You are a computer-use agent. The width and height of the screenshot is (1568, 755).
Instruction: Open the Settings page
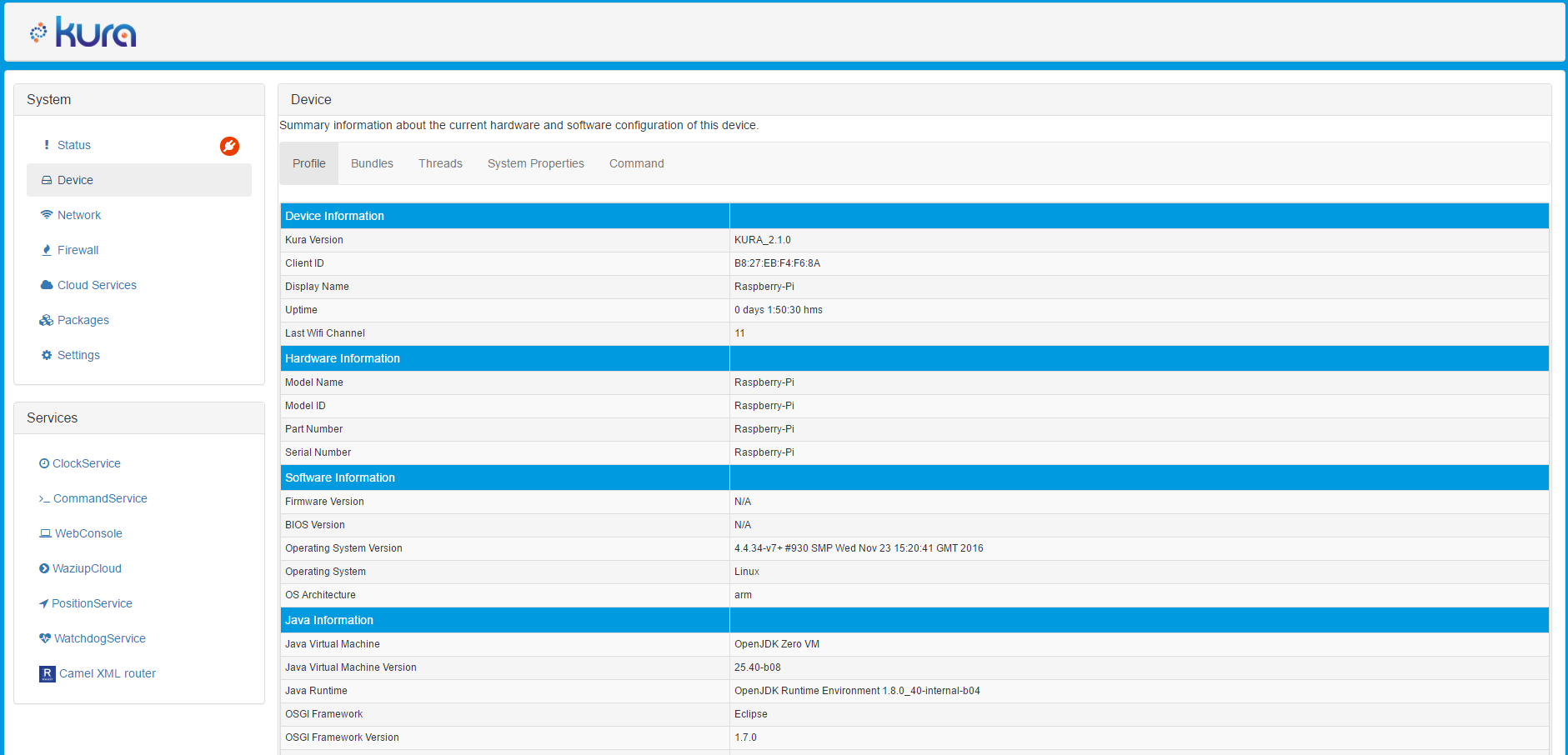click(78, 355)
